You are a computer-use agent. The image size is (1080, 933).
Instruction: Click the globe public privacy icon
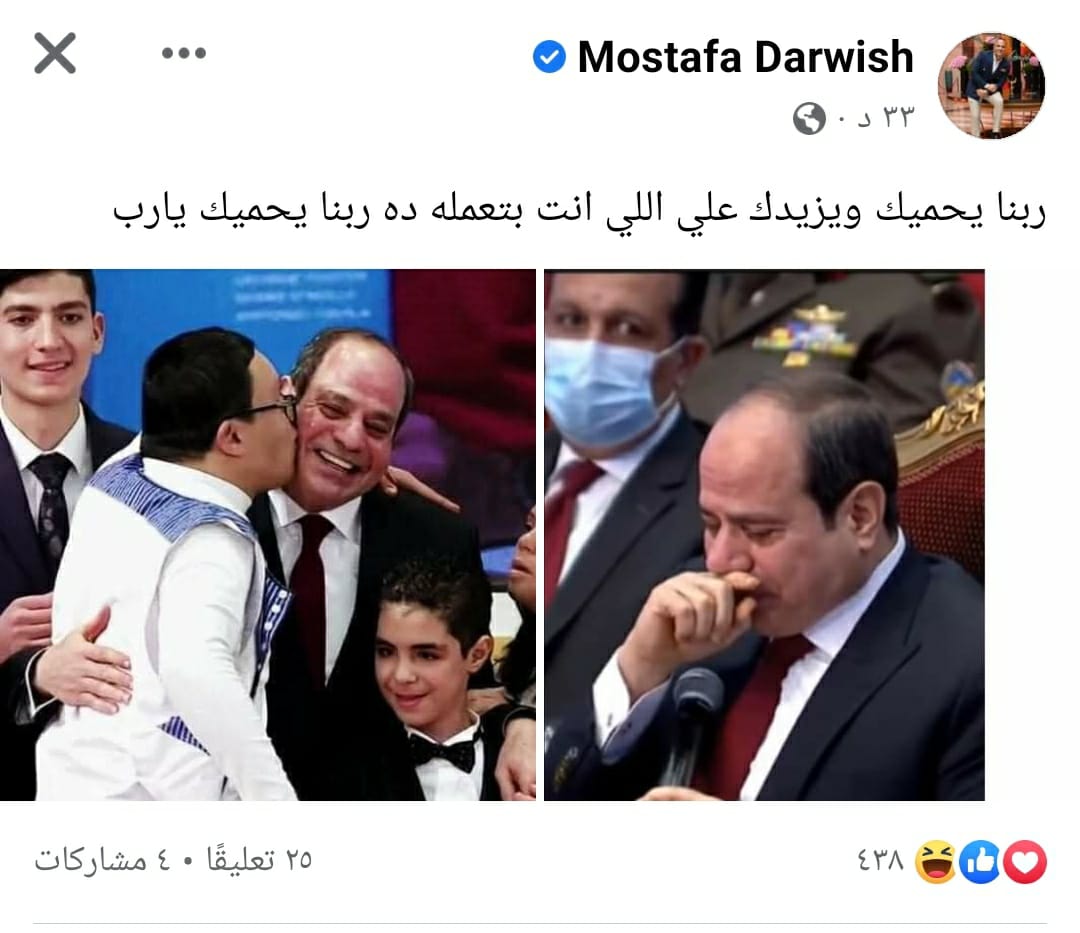coord(809,118)
